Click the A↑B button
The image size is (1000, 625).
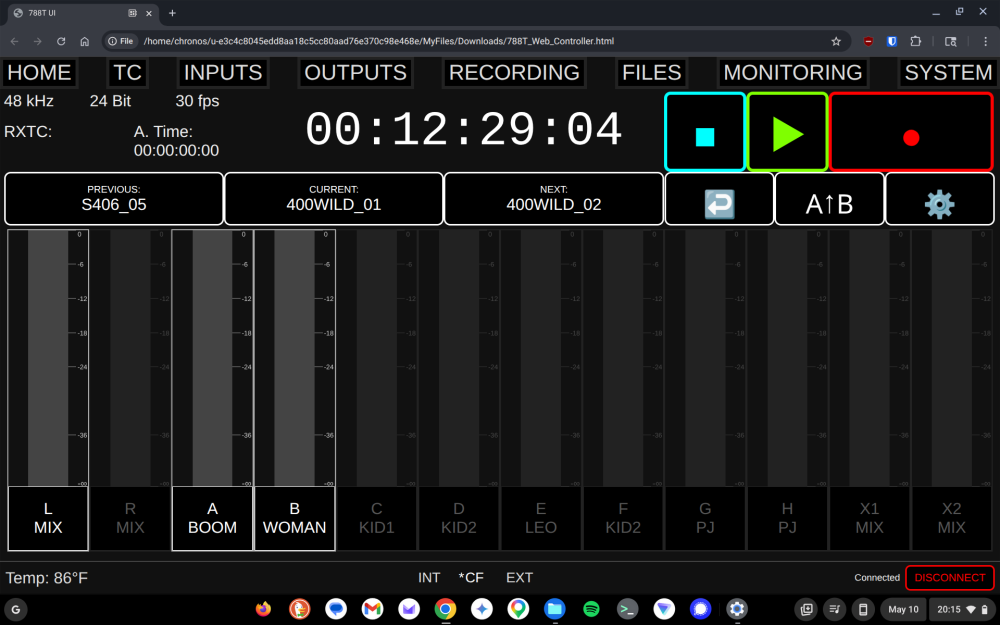pos(829,199)
